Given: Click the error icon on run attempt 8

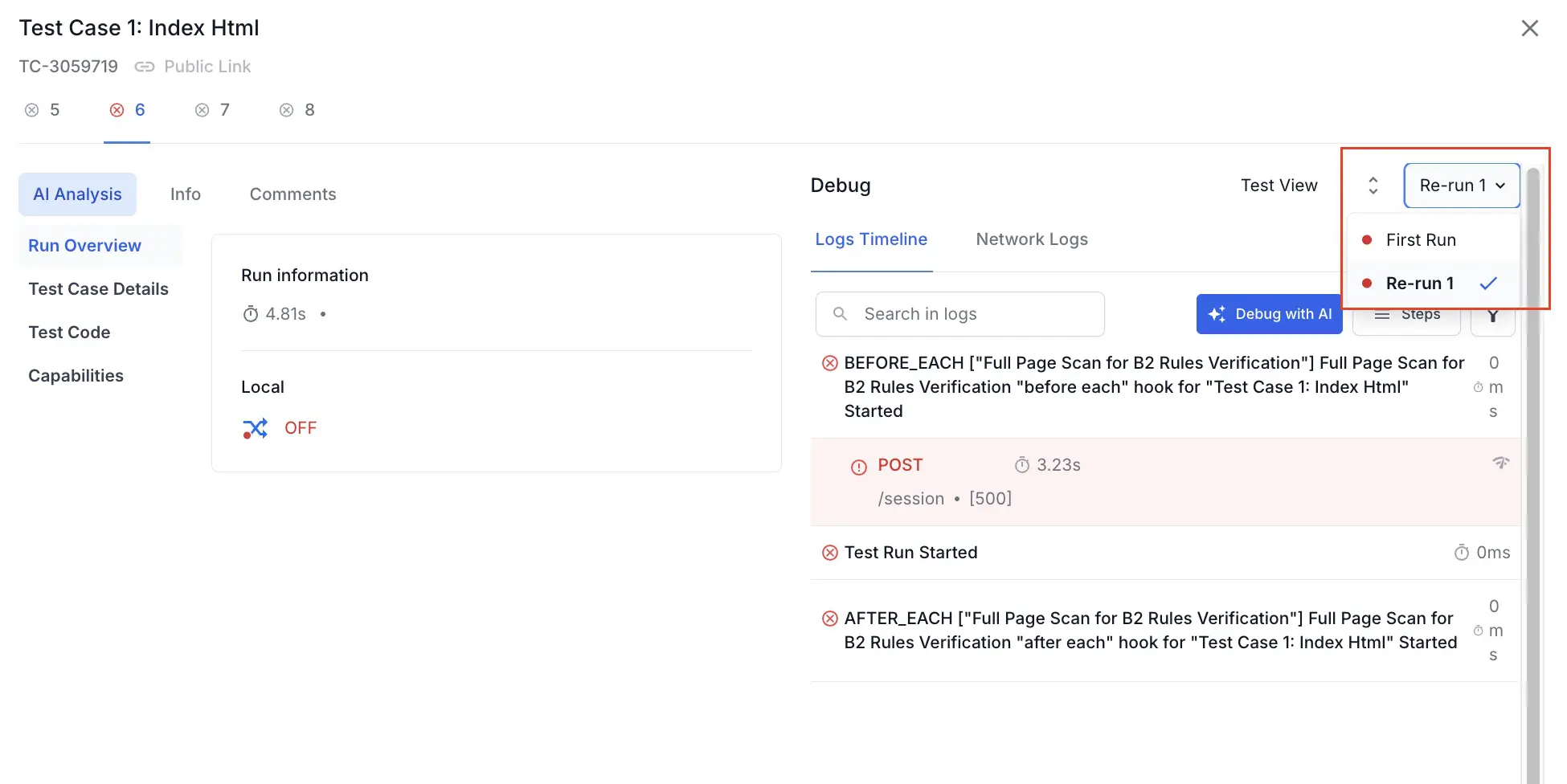Looking at the screenshot, I should click(x=286, y=109).
